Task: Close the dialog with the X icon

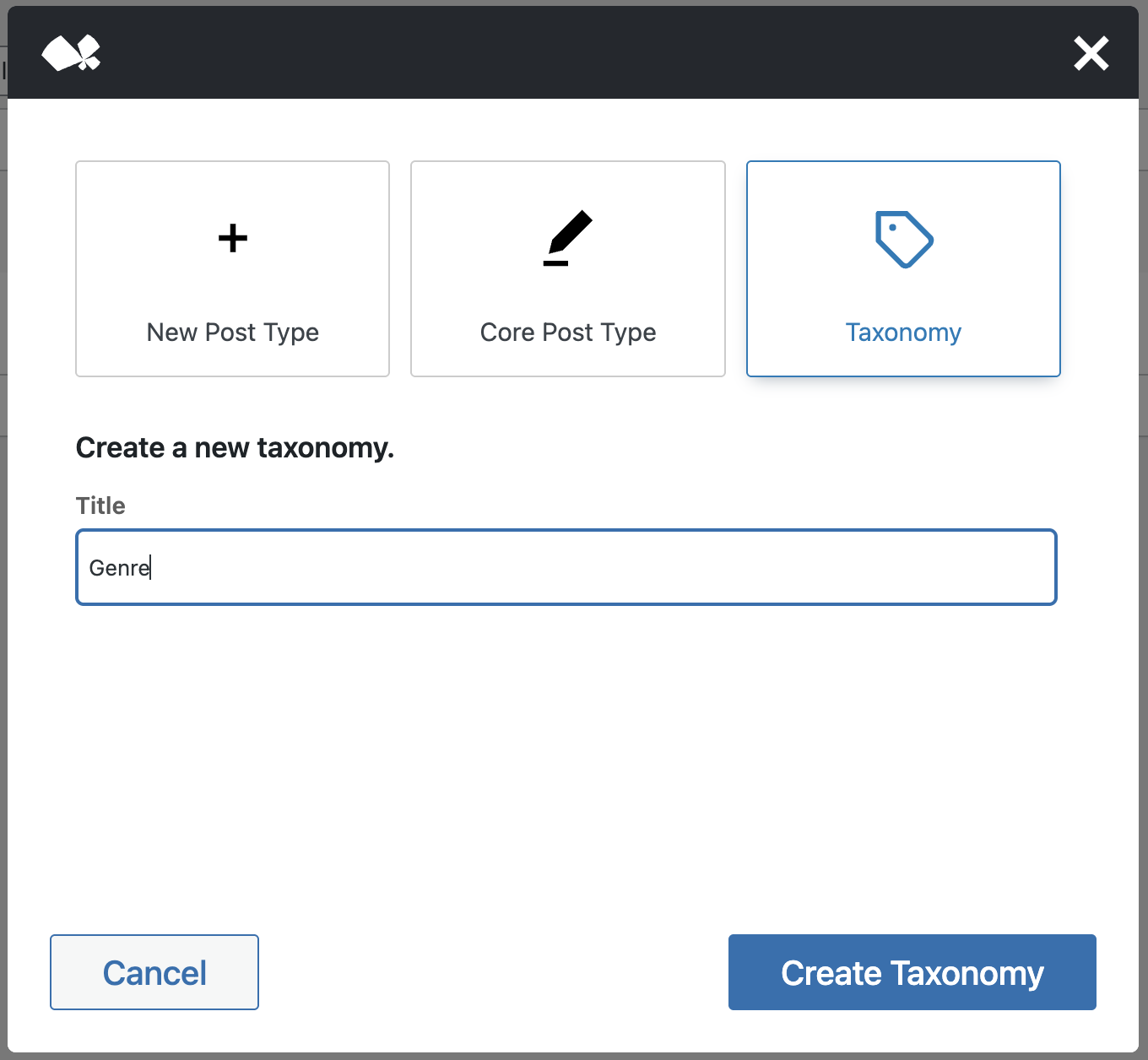Action: tap(1091, 52)
